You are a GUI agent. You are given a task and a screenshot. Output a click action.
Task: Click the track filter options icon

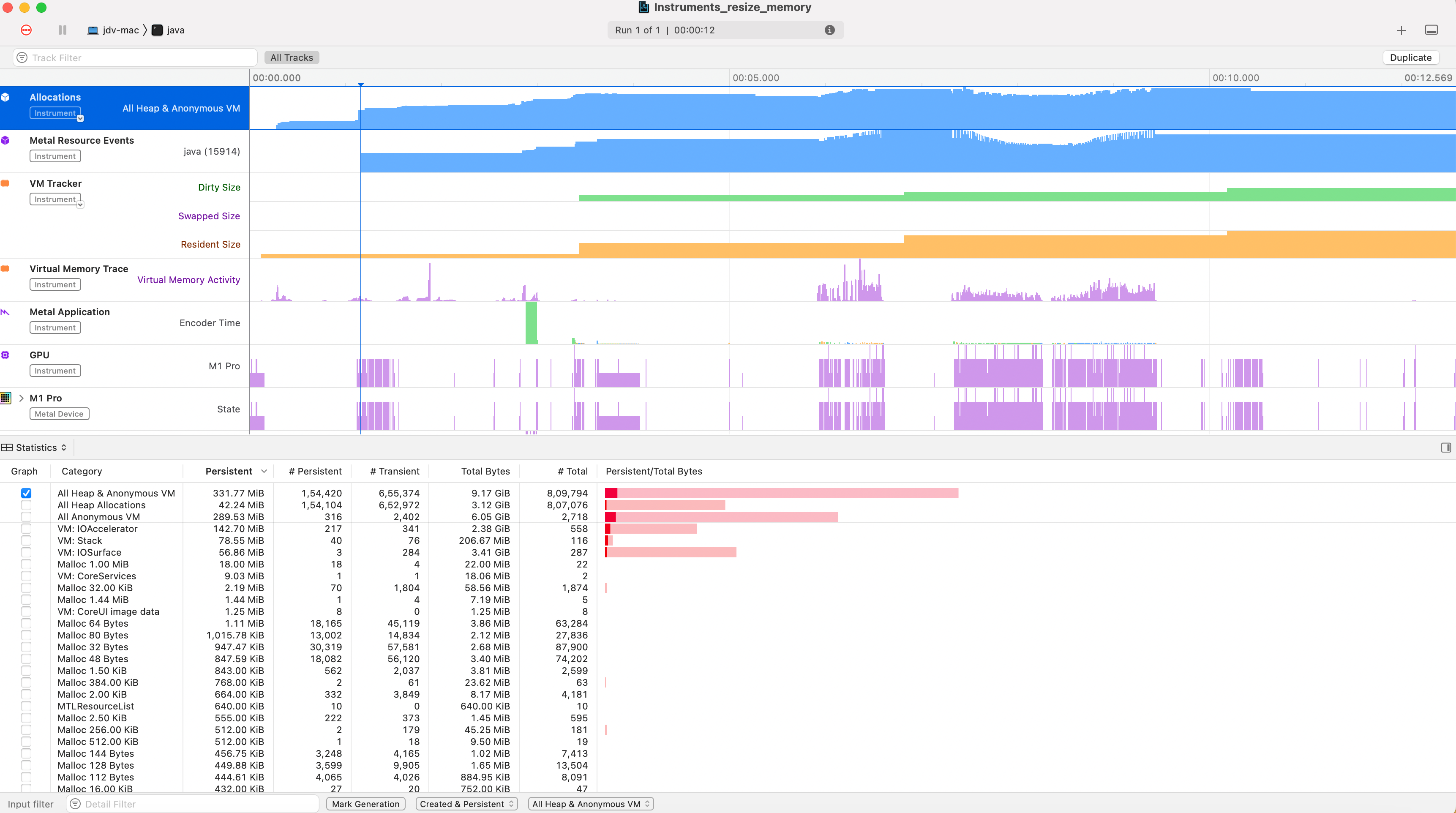(22, 57)
